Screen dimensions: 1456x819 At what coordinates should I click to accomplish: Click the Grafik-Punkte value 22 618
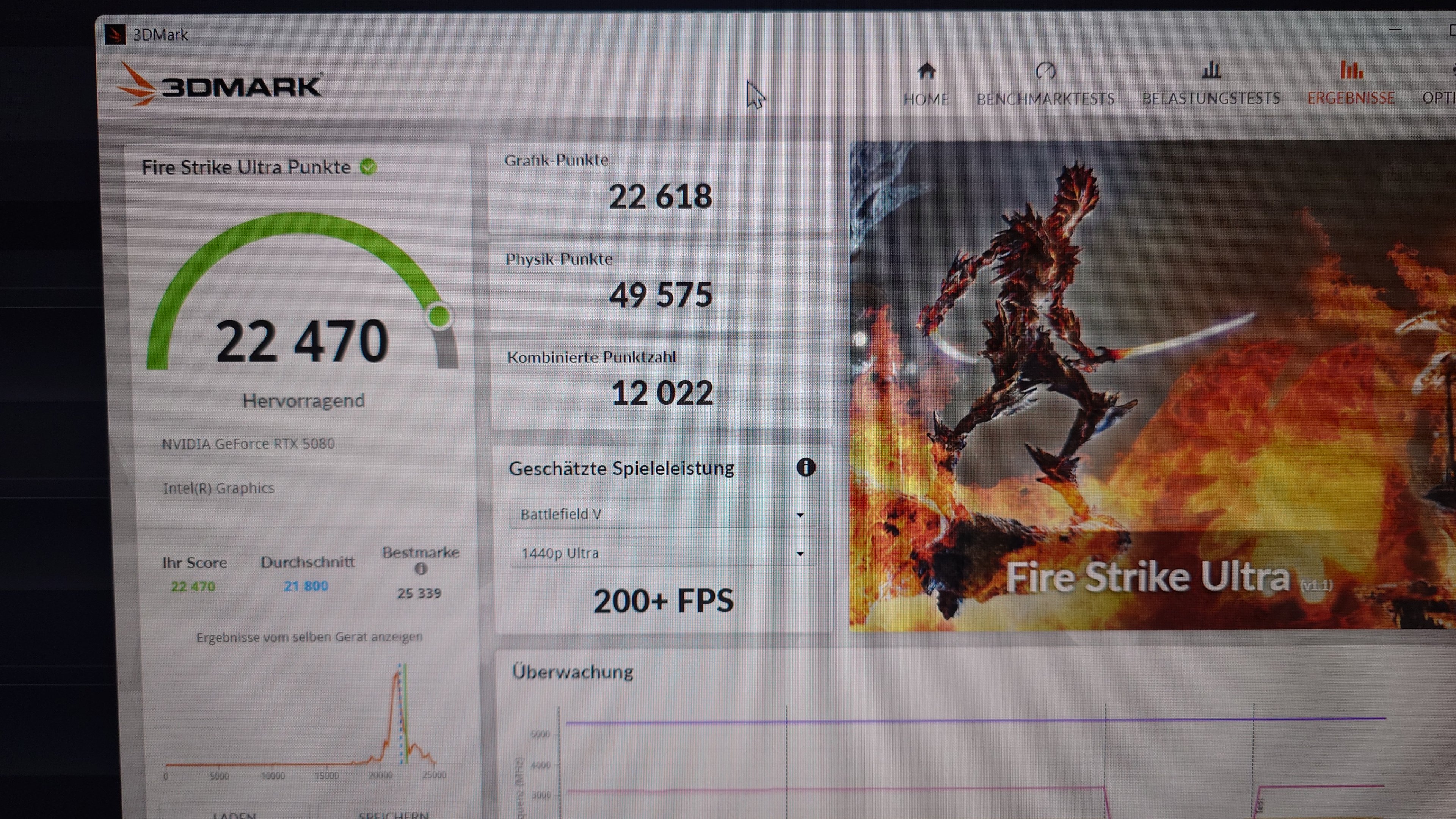point(660,197)
